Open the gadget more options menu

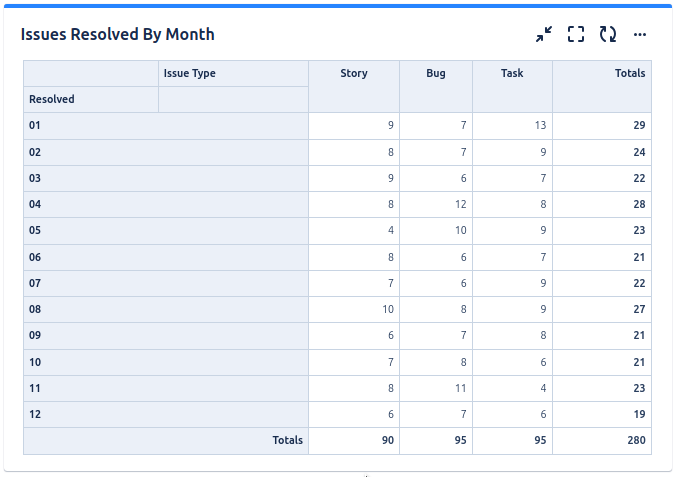pos(640,35)
